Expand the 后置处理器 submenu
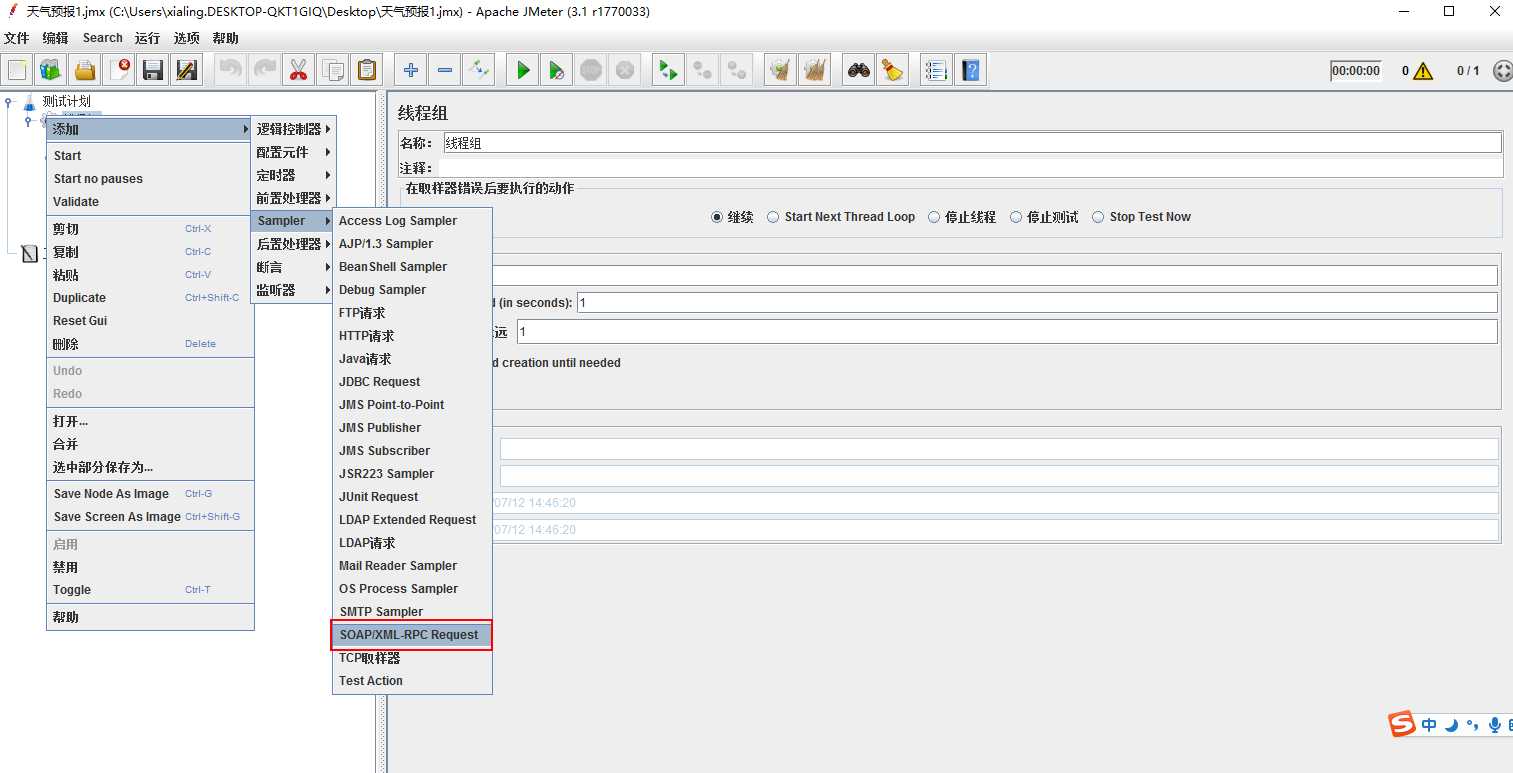This screenshot has width=1513, height=773. tap(293, 244)
